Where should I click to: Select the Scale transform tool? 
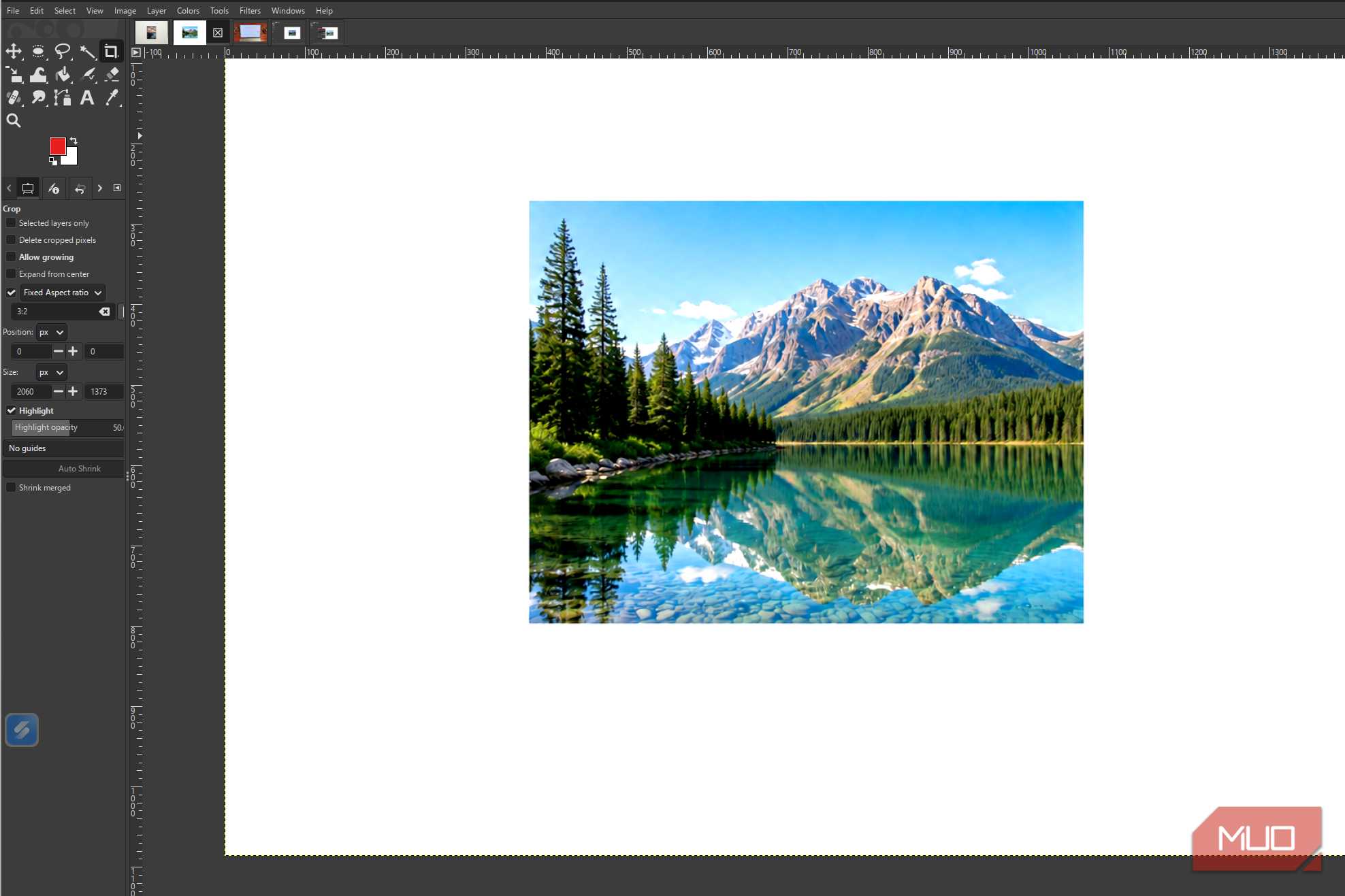tap(14, 75)
